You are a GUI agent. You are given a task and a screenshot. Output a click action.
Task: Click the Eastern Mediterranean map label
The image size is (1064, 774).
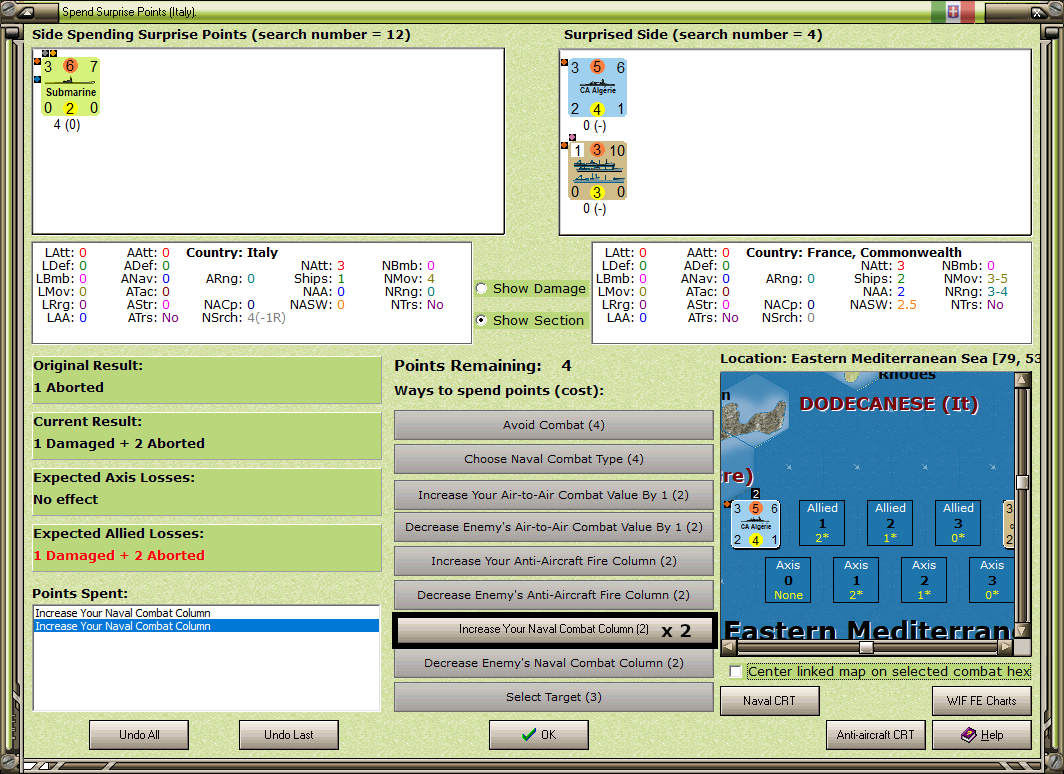(869, 631)
